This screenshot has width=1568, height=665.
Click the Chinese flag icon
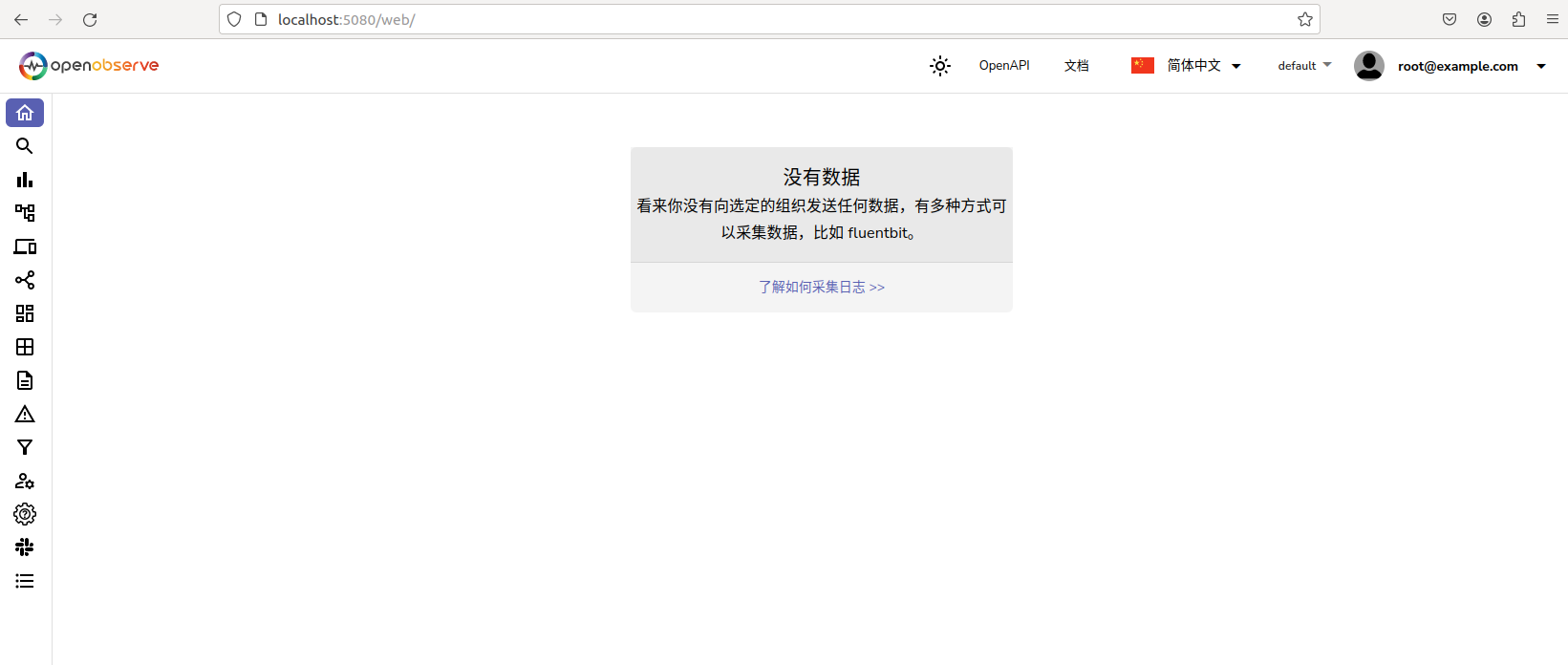pos(1143,66)
